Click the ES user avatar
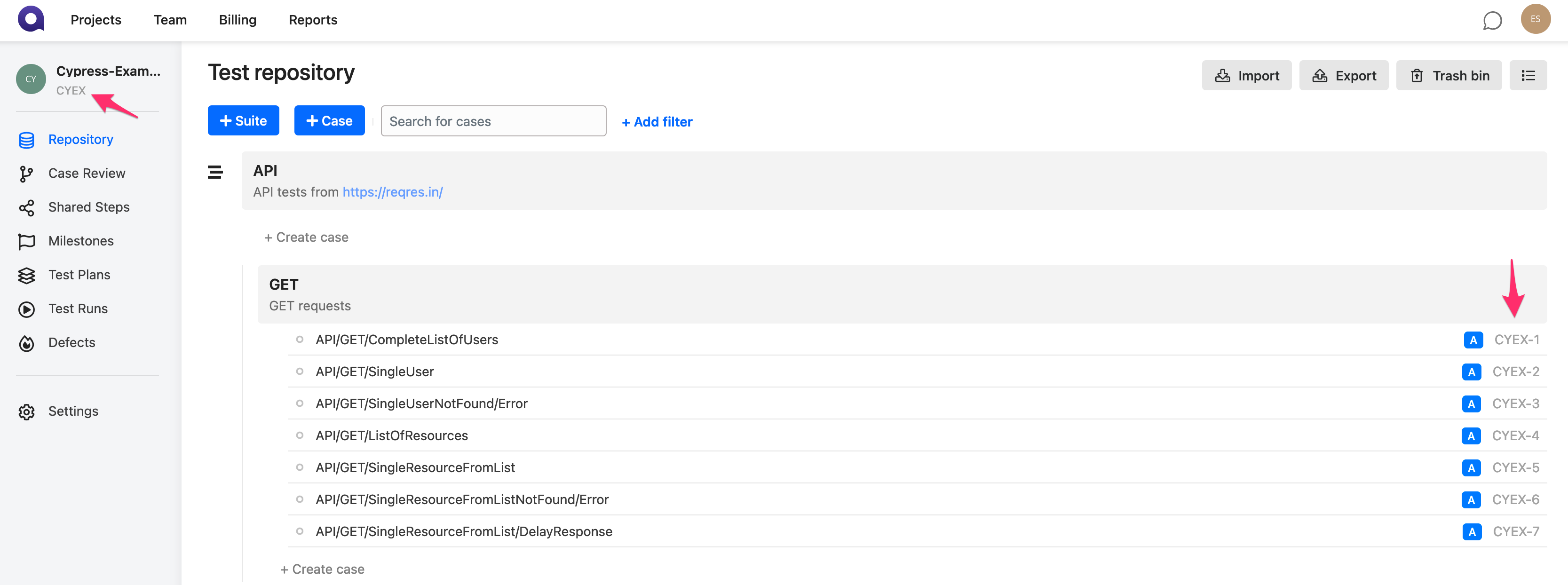The width and height of the screenshot is (1568, 585). pyautogui.click(x=1535, y=19)
